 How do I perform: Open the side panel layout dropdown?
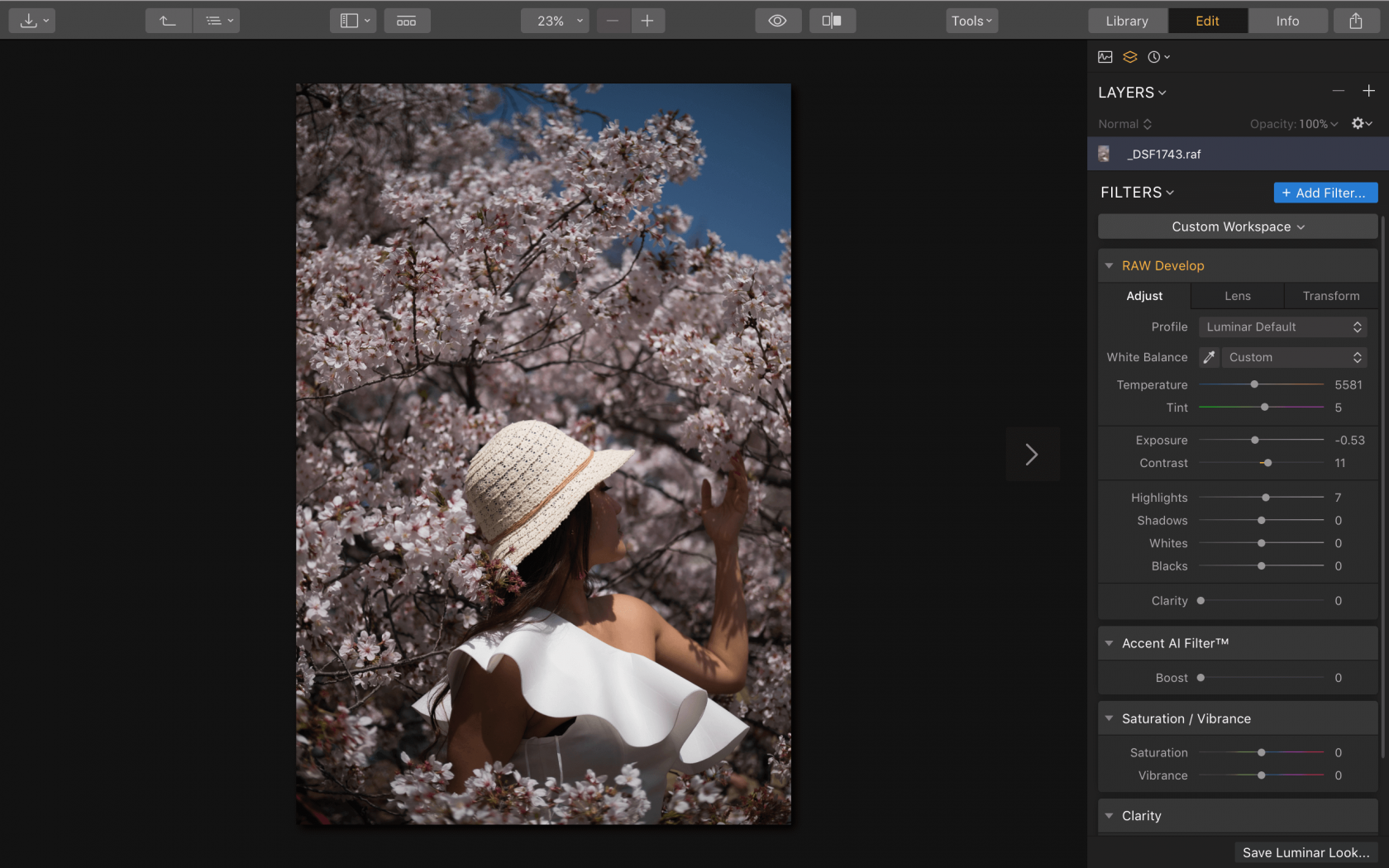tap(353, 21)
